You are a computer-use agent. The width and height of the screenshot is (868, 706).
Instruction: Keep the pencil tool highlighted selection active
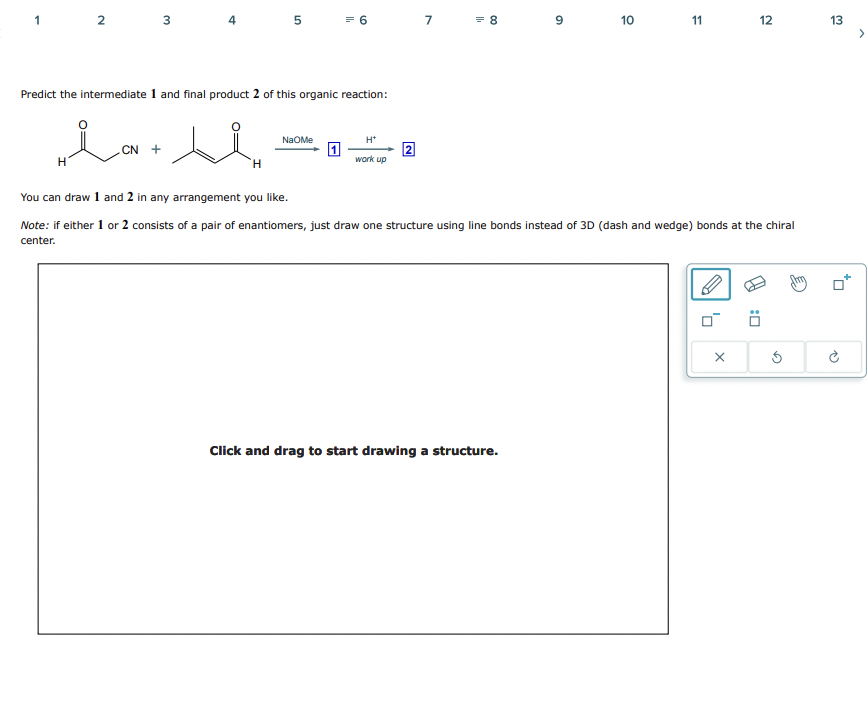710,283
